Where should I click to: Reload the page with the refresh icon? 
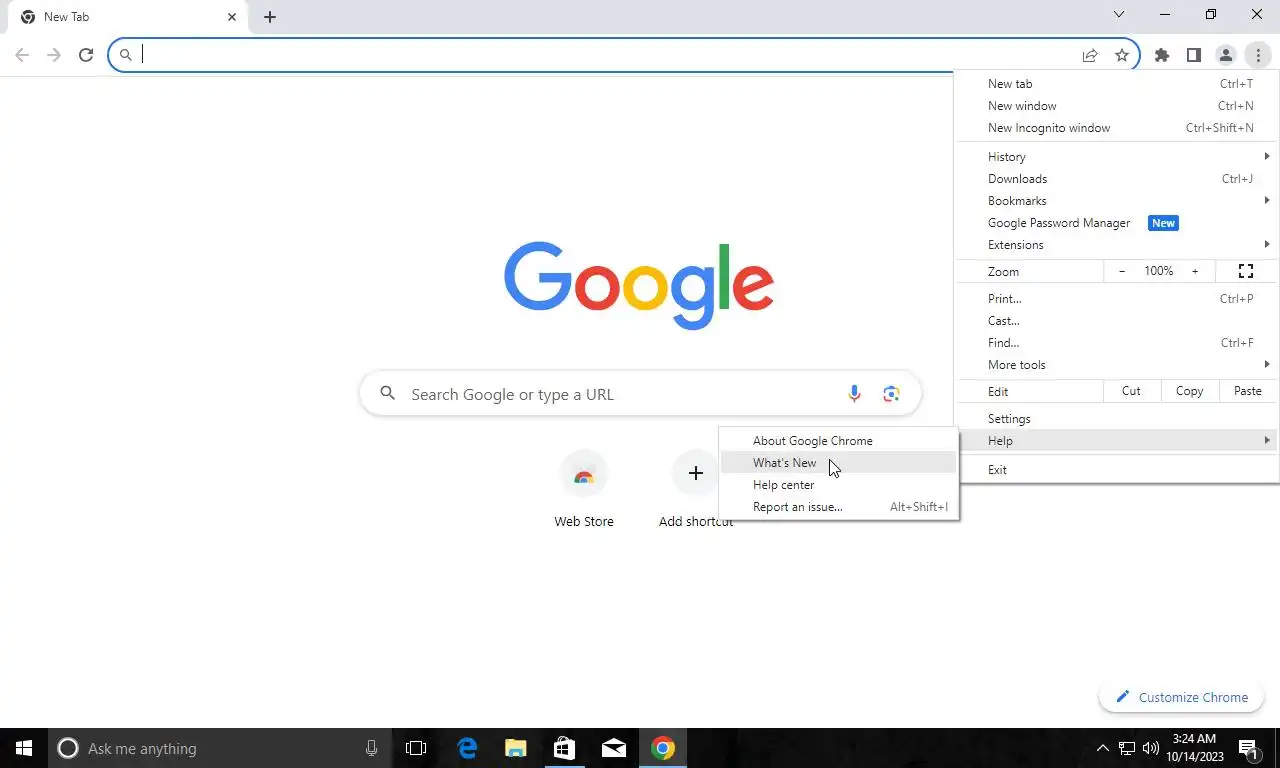(86, 55)
